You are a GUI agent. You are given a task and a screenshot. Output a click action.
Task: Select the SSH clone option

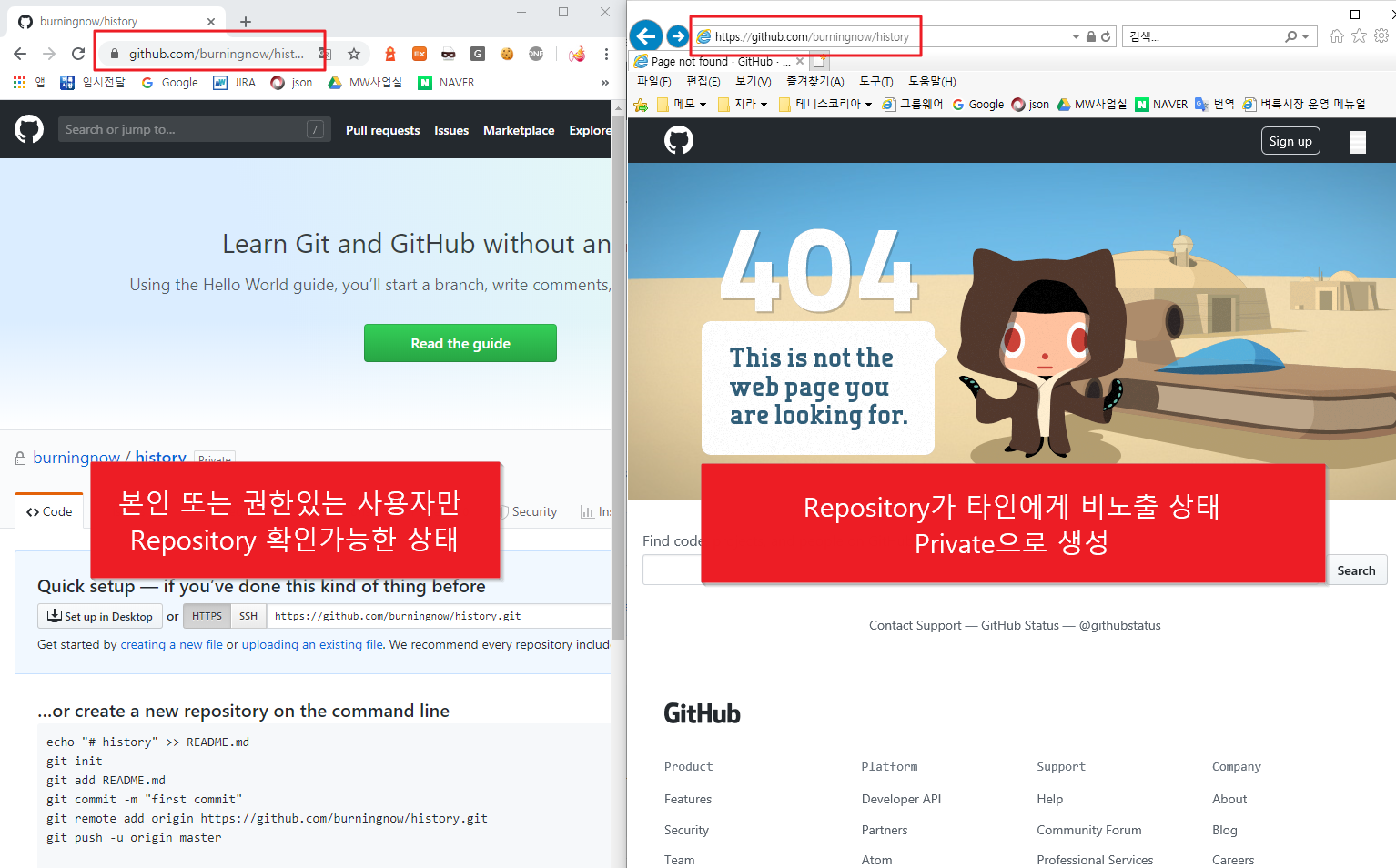point(248,616)
